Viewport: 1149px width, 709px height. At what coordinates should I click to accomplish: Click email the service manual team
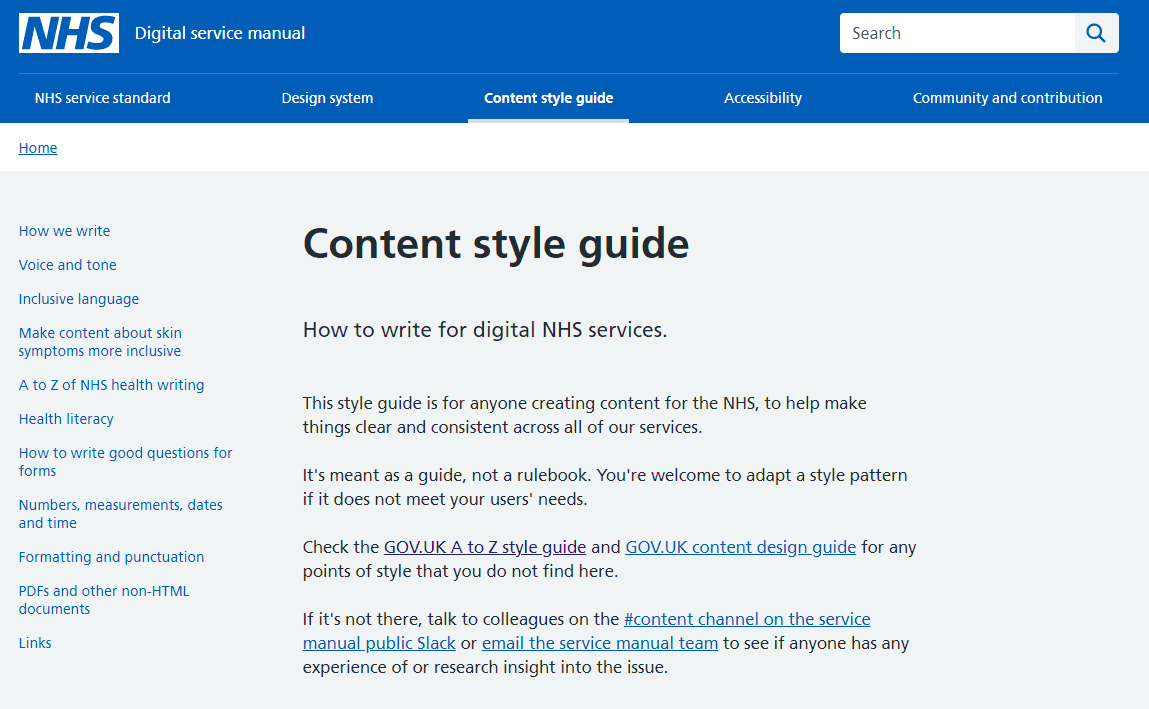pos(600,643)
